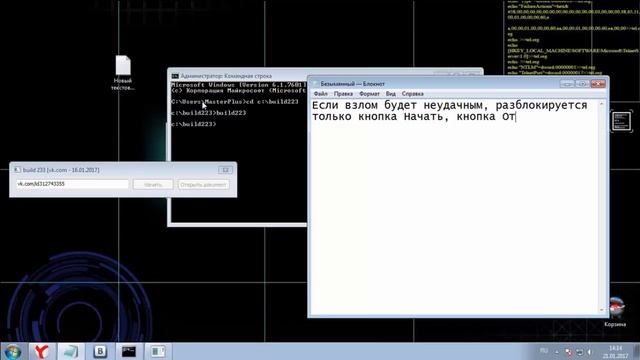Open the taskbar icon beside Yandex

coord(71,351)
